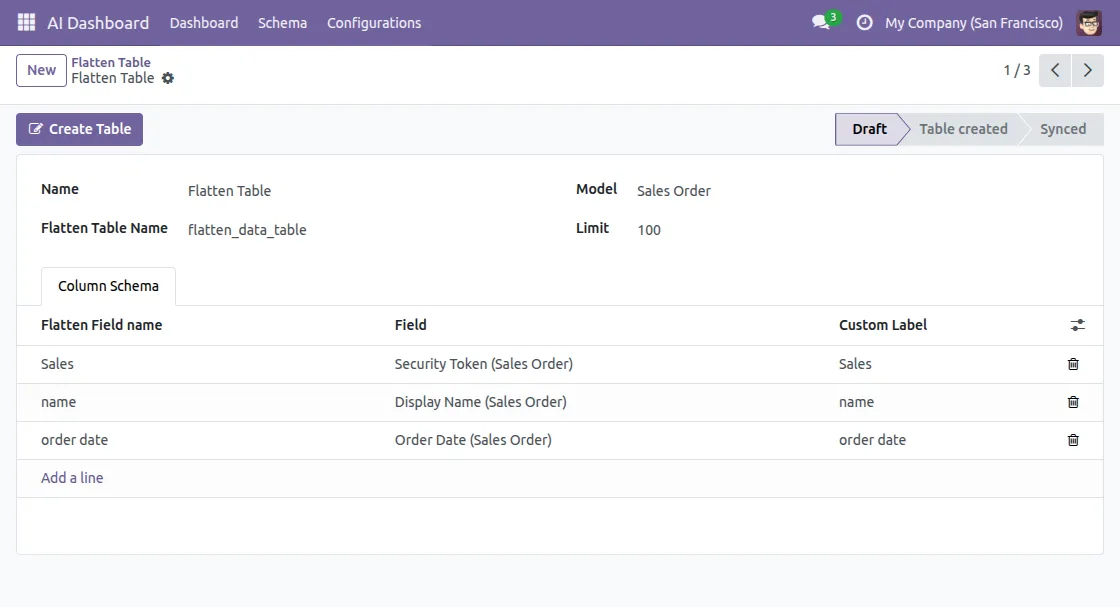Viewport: 1120px width, 607px height.
Task: Open the gear actions menu beside Flatten Table
Action: click(x=168, y=78)
